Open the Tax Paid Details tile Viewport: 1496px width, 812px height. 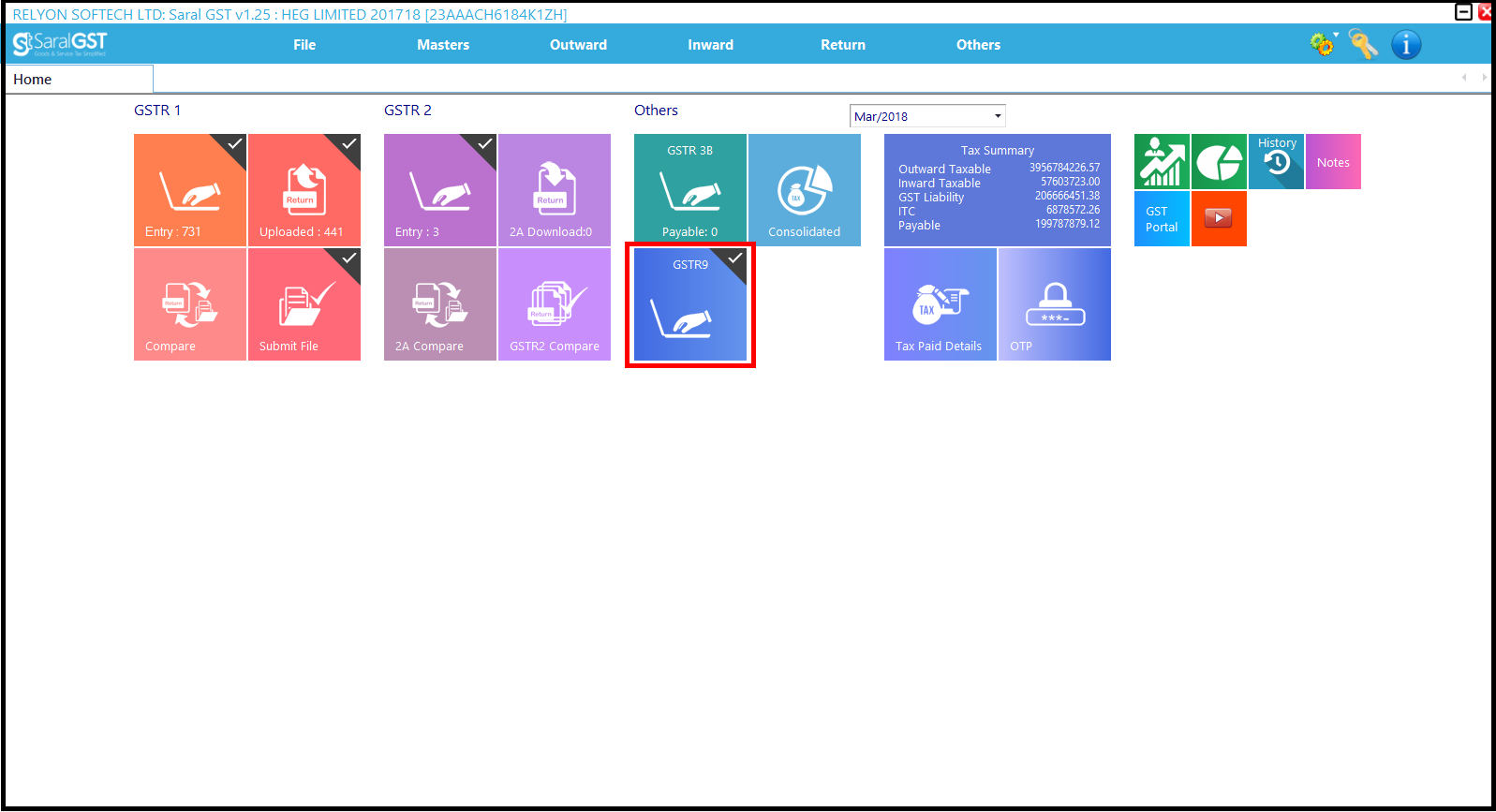[x=940, y=304]
